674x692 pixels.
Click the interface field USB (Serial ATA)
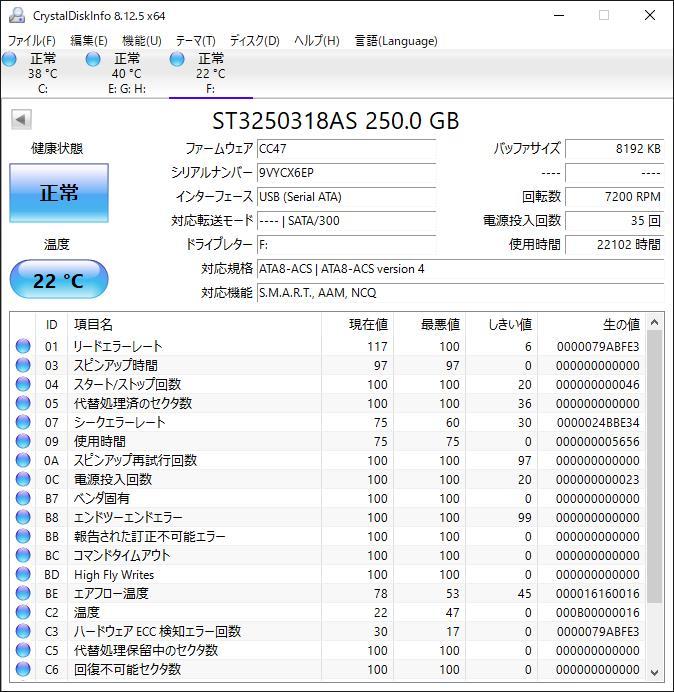tap(346, 196)
